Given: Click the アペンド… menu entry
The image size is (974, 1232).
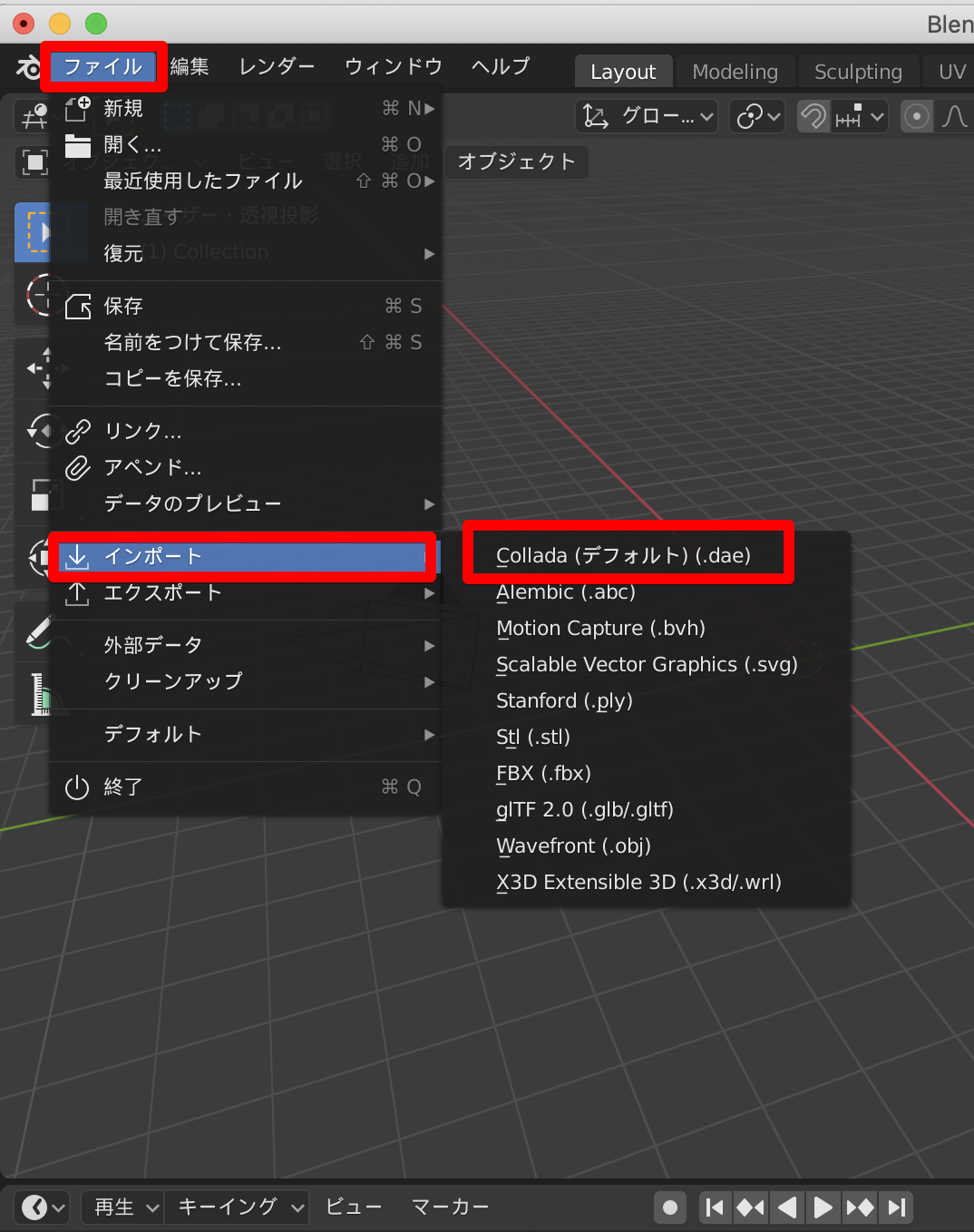Looking at the screenshot, I should 246,467.
